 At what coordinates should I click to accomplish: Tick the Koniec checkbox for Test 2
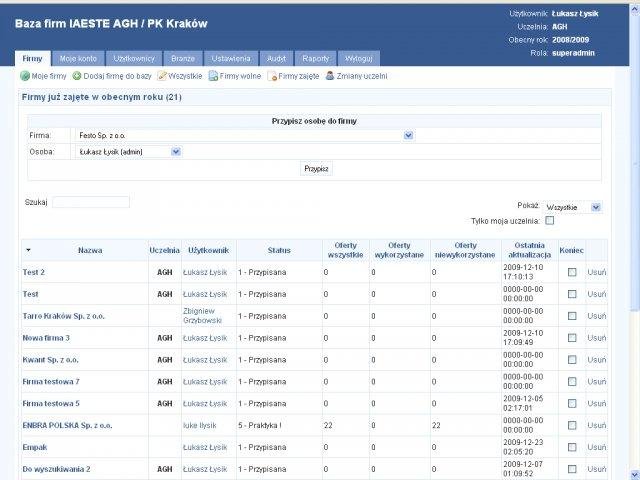tap(572, 272)
